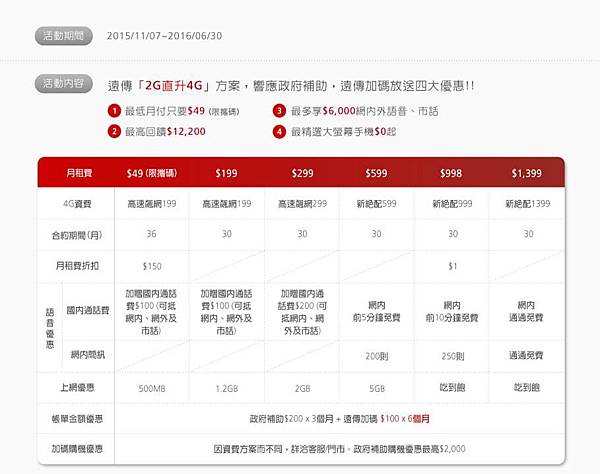Click the 帳單金額優惠 row label
Screen dimensions: 600x474
[77, 419]
